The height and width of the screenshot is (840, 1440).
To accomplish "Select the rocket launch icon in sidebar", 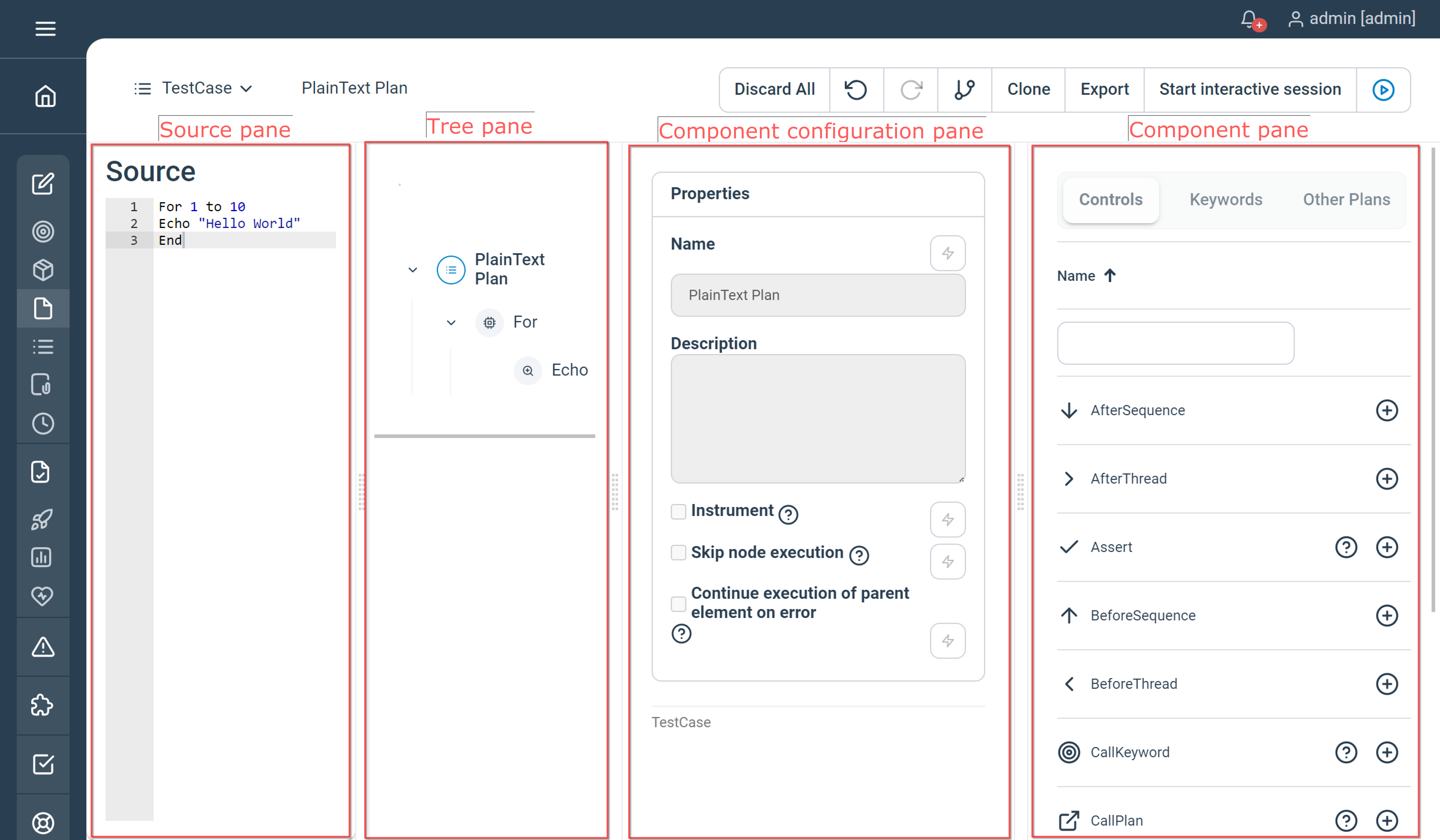I will point(43,519).
